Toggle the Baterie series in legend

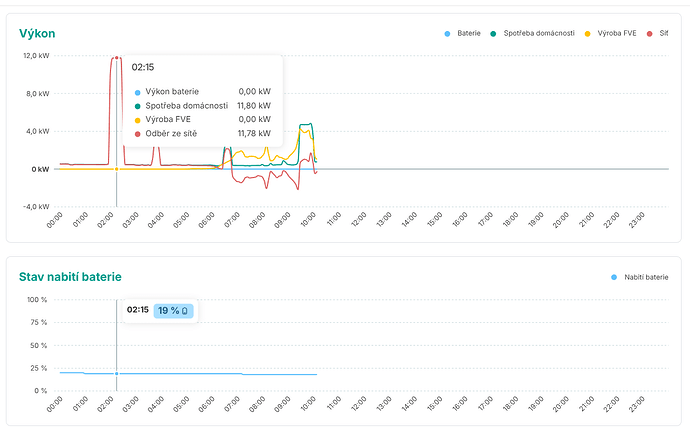click(x=462, y=33)
